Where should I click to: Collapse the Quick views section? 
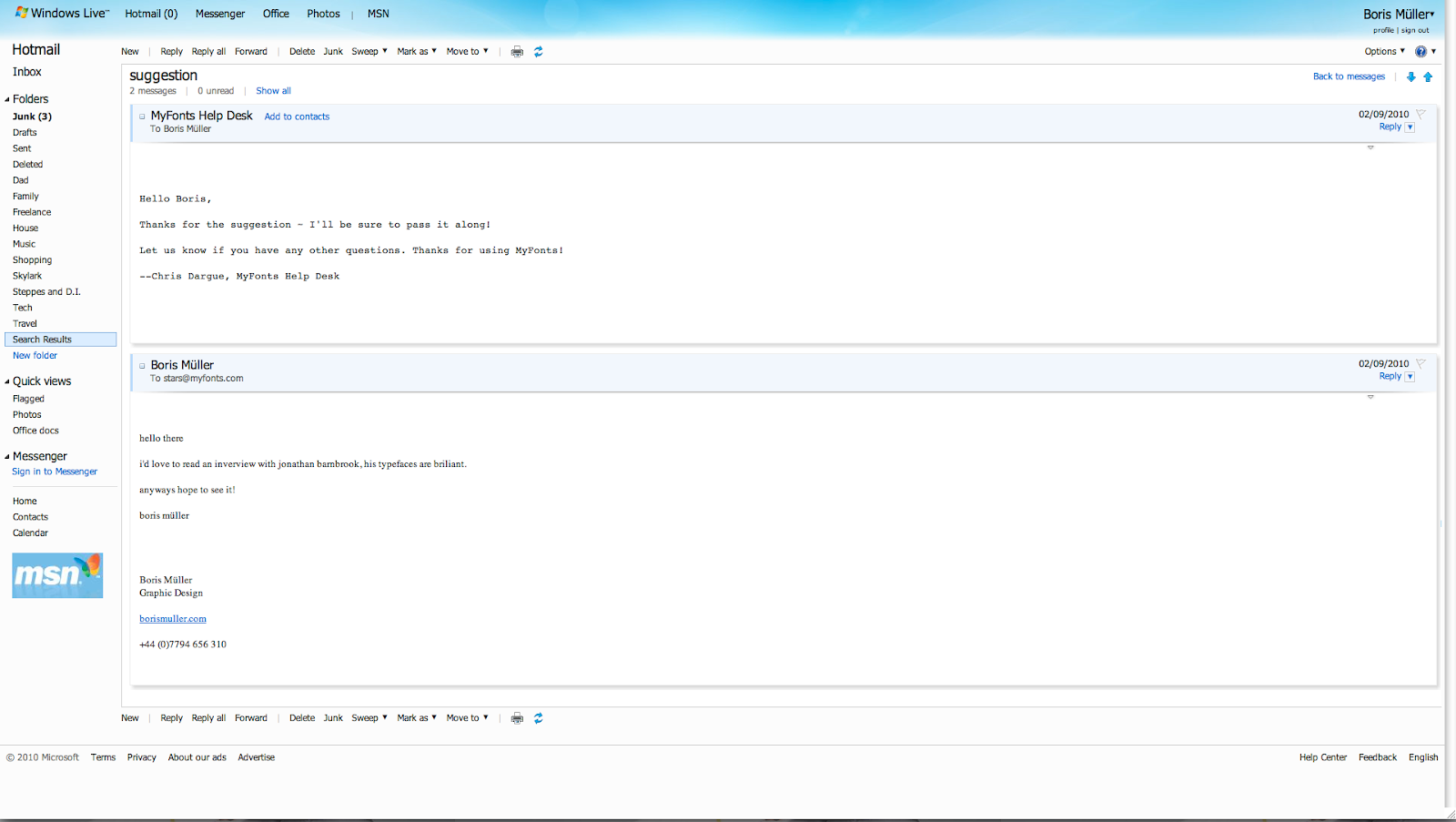point(7,381)
